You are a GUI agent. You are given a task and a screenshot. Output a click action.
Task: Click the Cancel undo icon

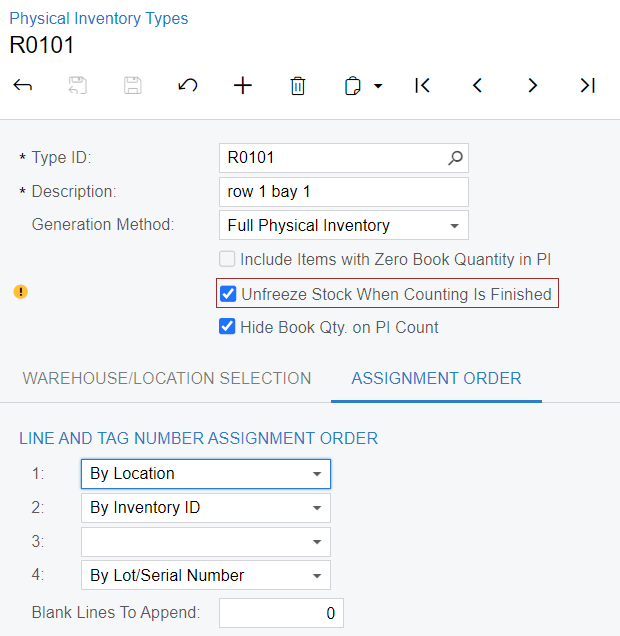[188, 86]
